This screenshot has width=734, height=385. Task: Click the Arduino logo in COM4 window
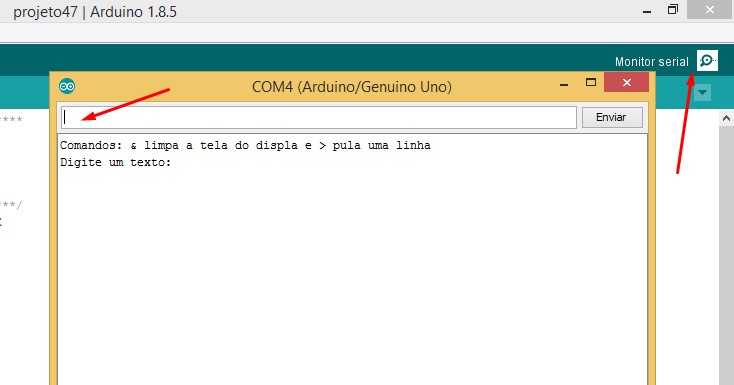67,86
